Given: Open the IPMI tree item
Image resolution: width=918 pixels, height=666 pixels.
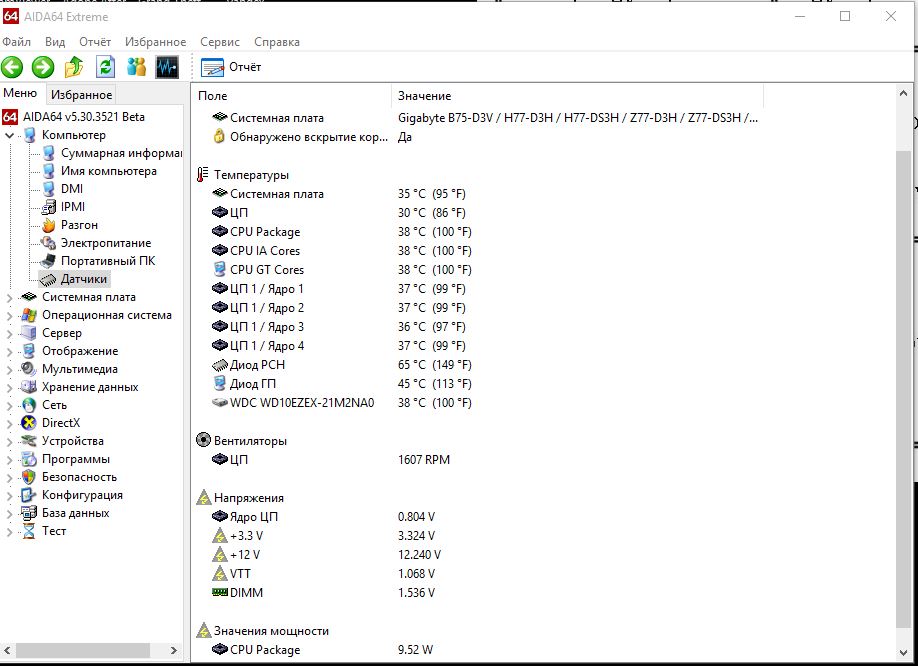Looking at the screenshot, I should (73, 207).
